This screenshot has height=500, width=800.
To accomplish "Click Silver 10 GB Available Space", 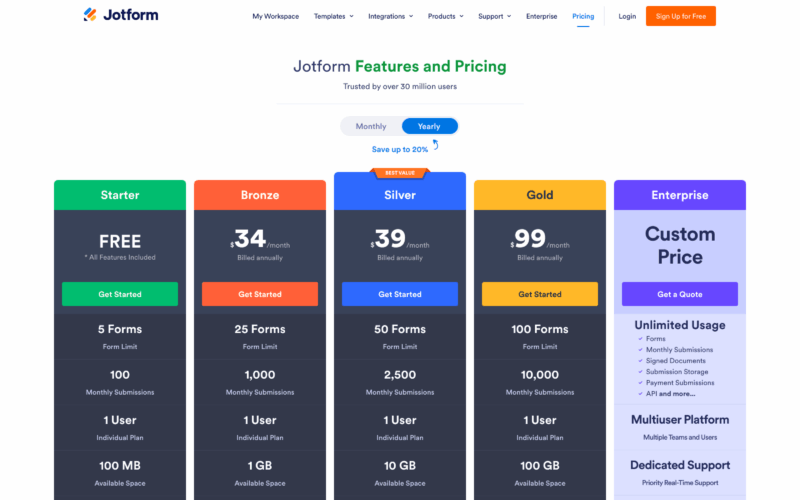I will coord(399,473).
